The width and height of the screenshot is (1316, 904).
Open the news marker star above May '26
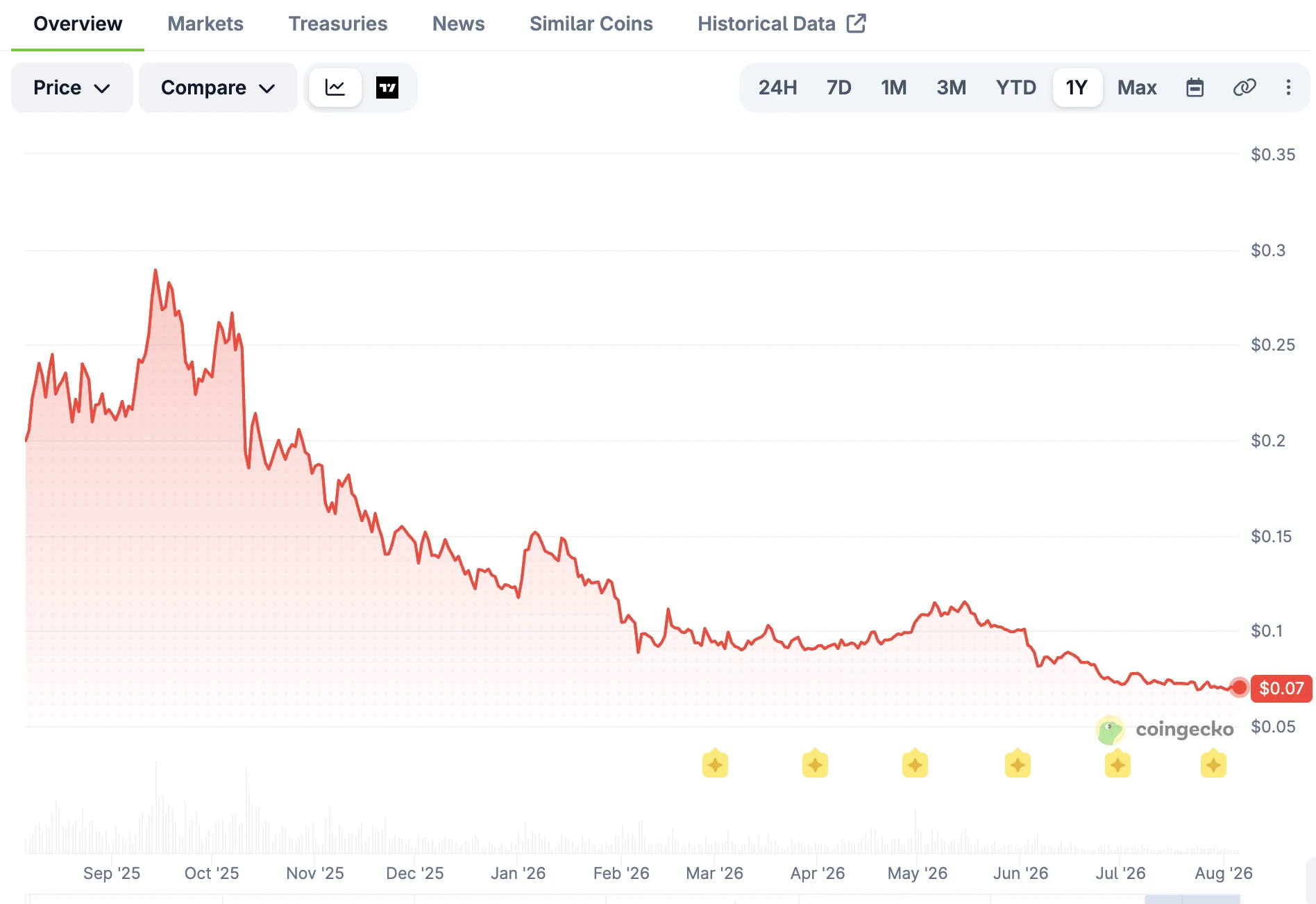(x=915, y=764)
